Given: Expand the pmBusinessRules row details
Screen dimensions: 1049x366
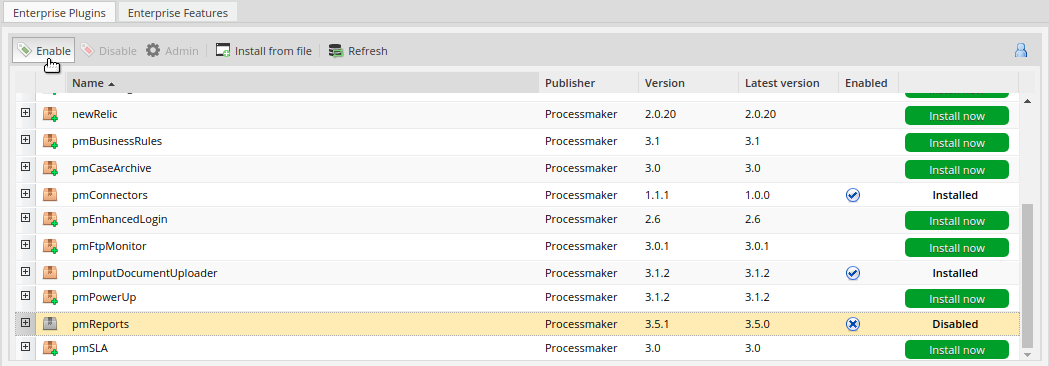Looking at the screenshot, I should point(25,140).
